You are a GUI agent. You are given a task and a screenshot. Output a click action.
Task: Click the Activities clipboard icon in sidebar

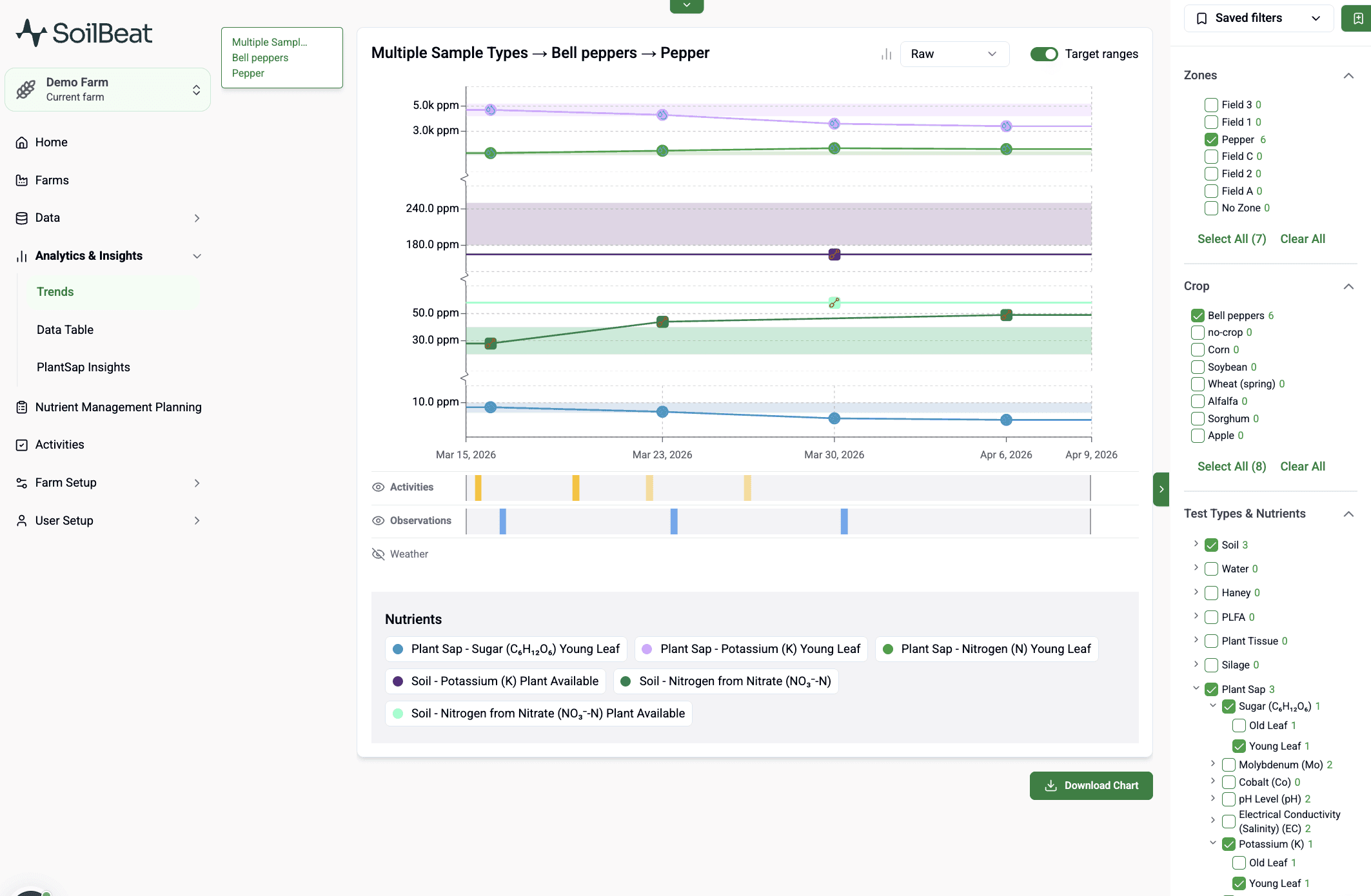coord(21,444)
